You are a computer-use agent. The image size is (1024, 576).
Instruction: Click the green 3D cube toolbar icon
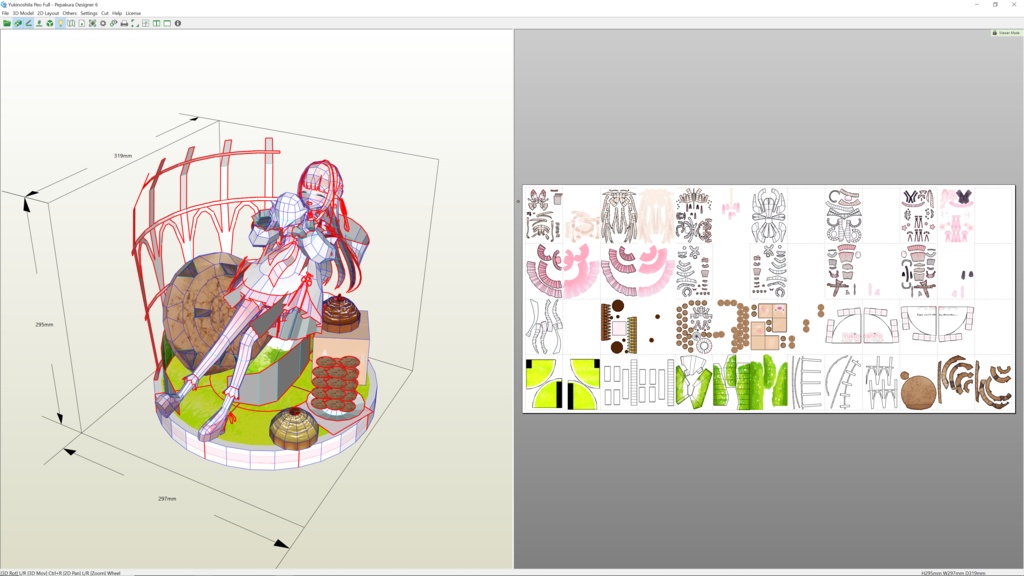(50, 24)
